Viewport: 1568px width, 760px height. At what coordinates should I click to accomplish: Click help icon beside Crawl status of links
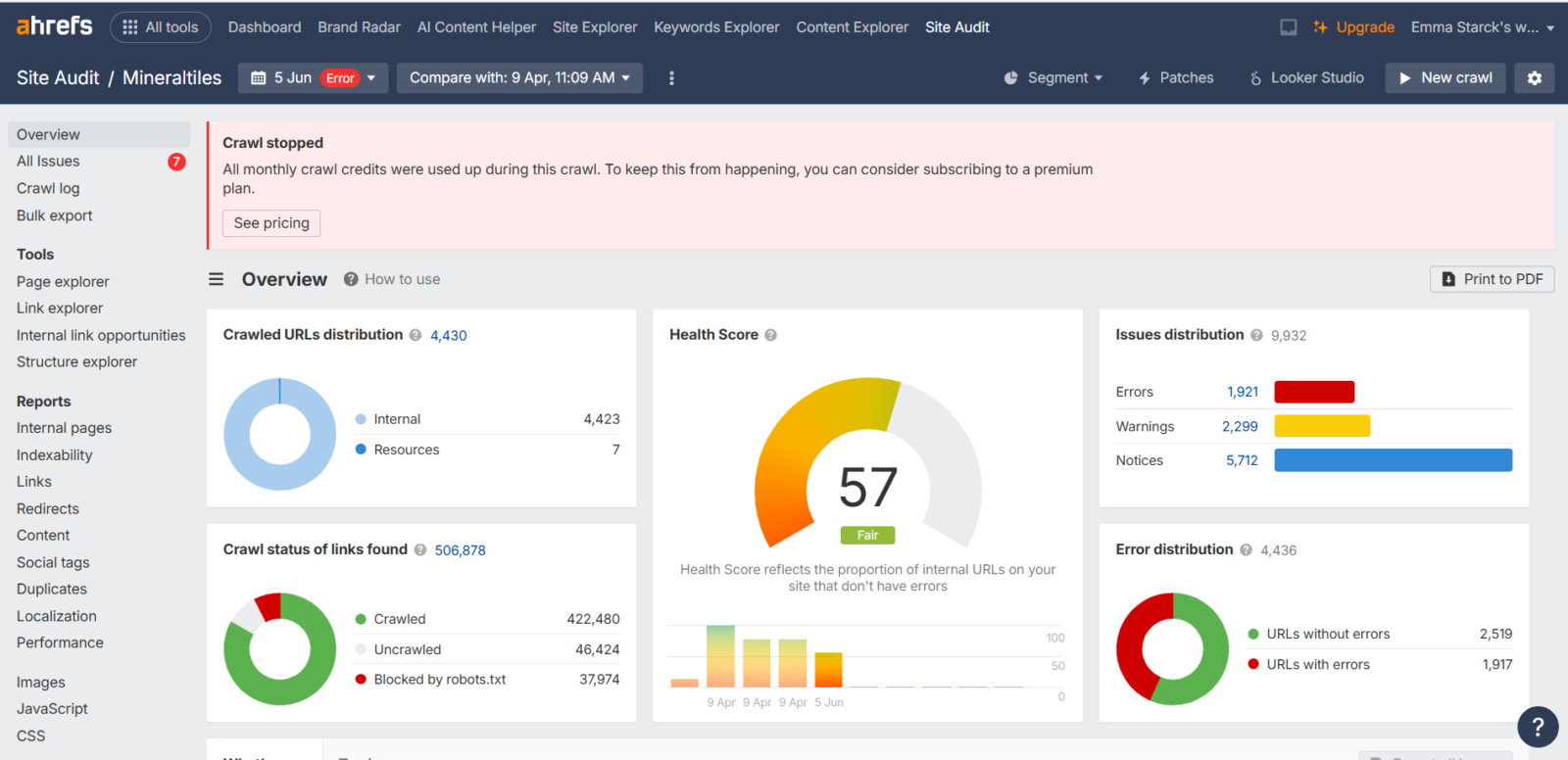click(x=420, y=550)
